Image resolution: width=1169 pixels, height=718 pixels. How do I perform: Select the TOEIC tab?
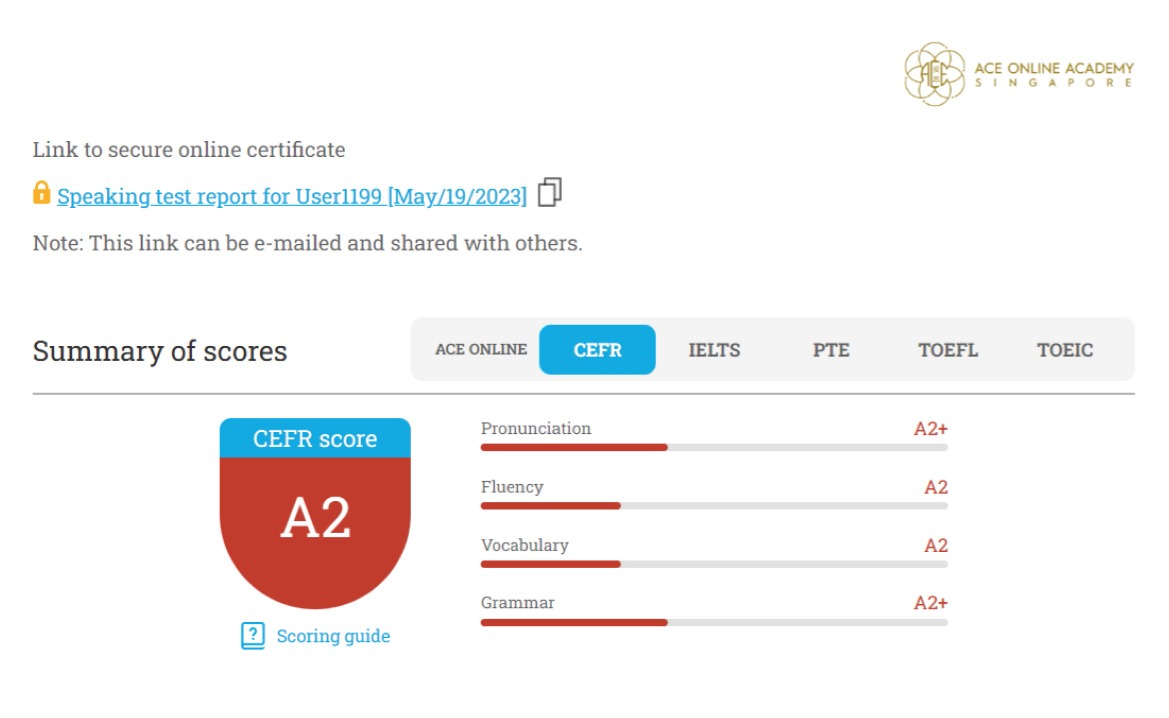click(1065, 350)
